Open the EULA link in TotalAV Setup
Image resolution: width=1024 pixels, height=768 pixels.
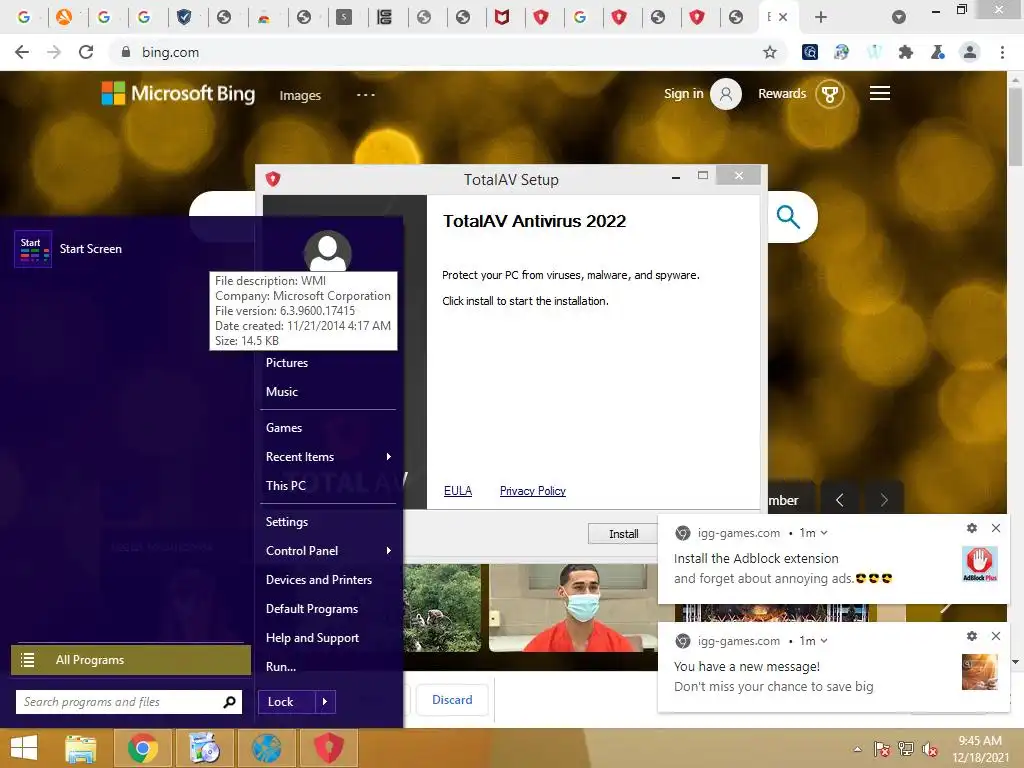click(458, 490)
